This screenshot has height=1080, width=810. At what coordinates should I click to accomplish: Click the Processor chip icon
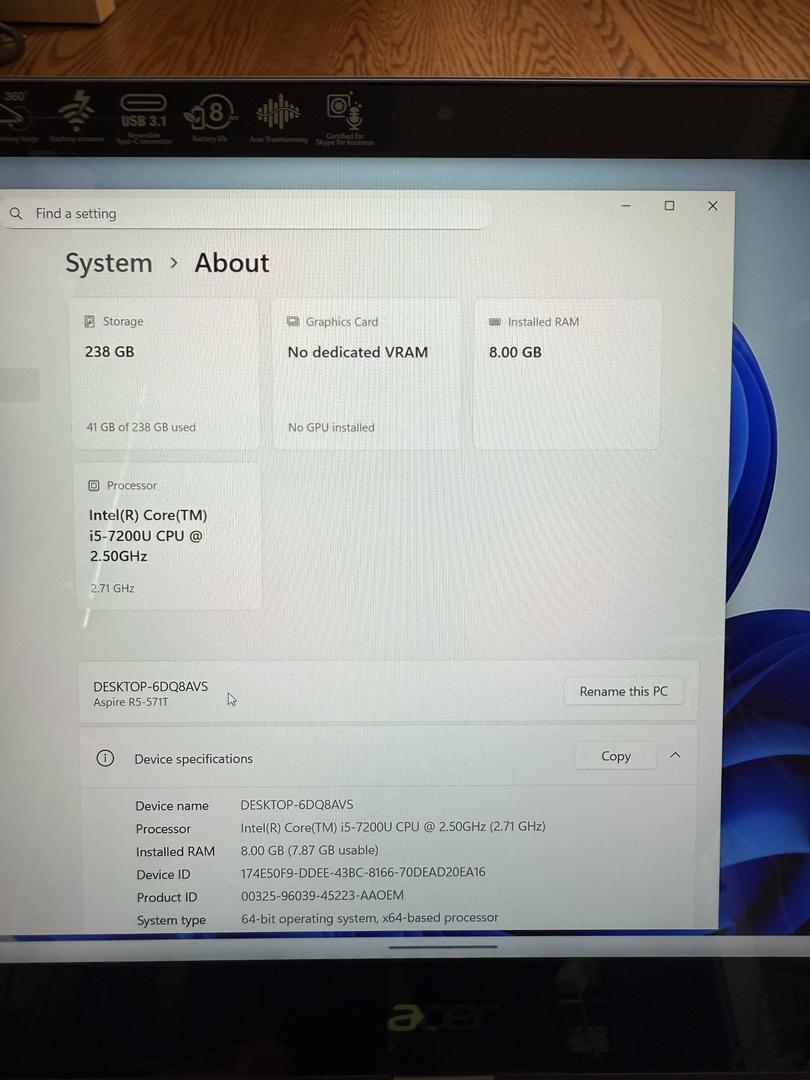(94, 486)
